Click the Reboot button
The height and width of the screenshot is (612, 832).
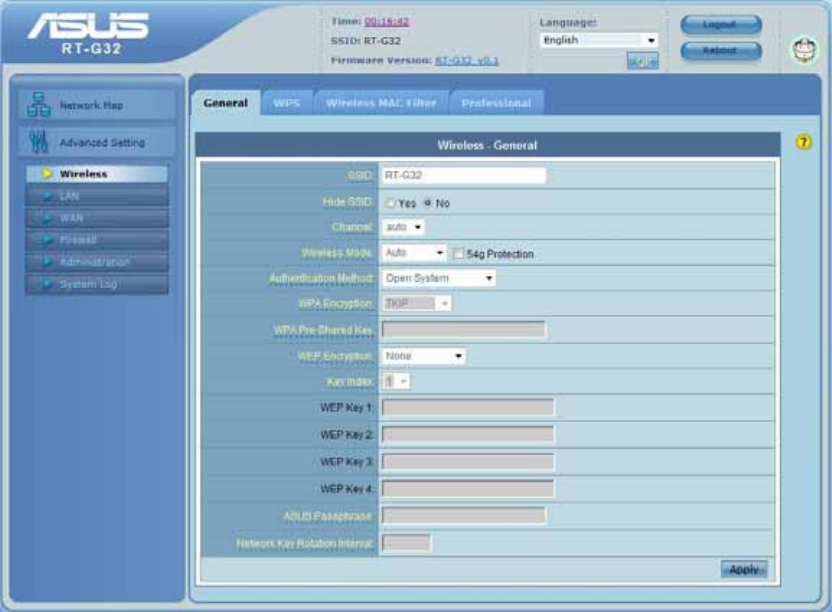[x=721, y=50]
